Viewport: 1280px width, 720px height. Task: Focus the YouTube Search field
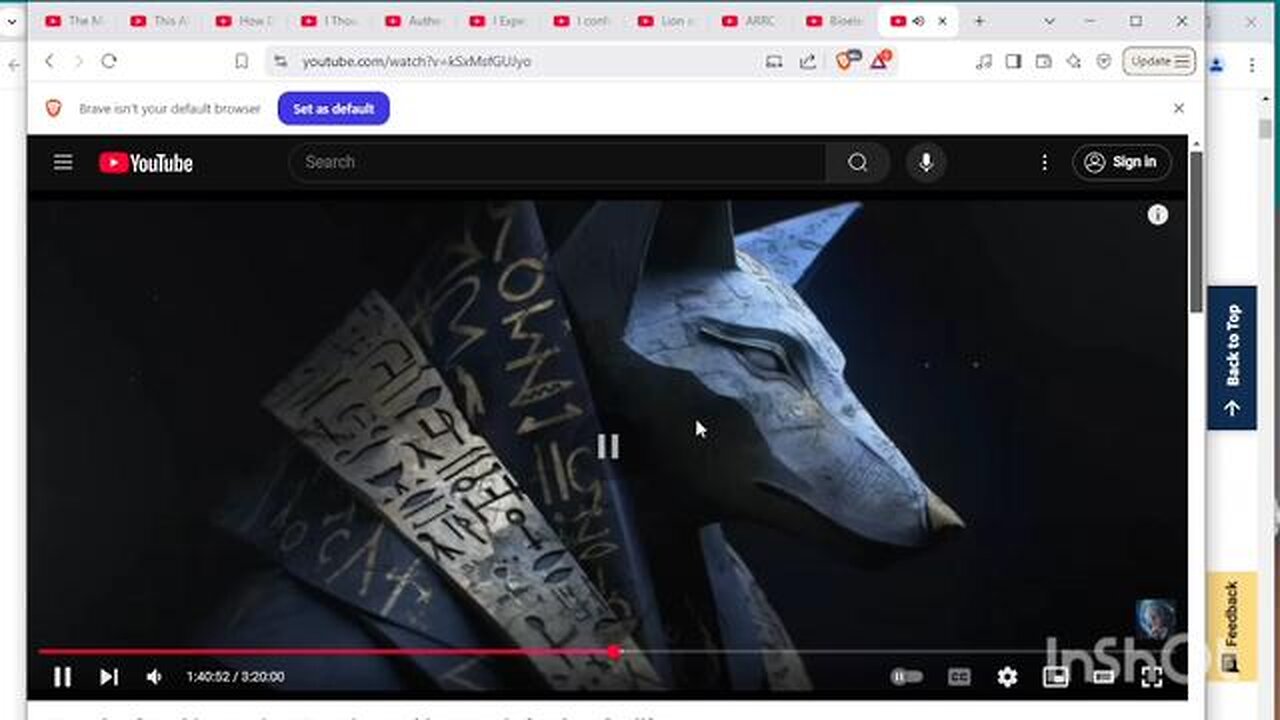tap(558, 162)
